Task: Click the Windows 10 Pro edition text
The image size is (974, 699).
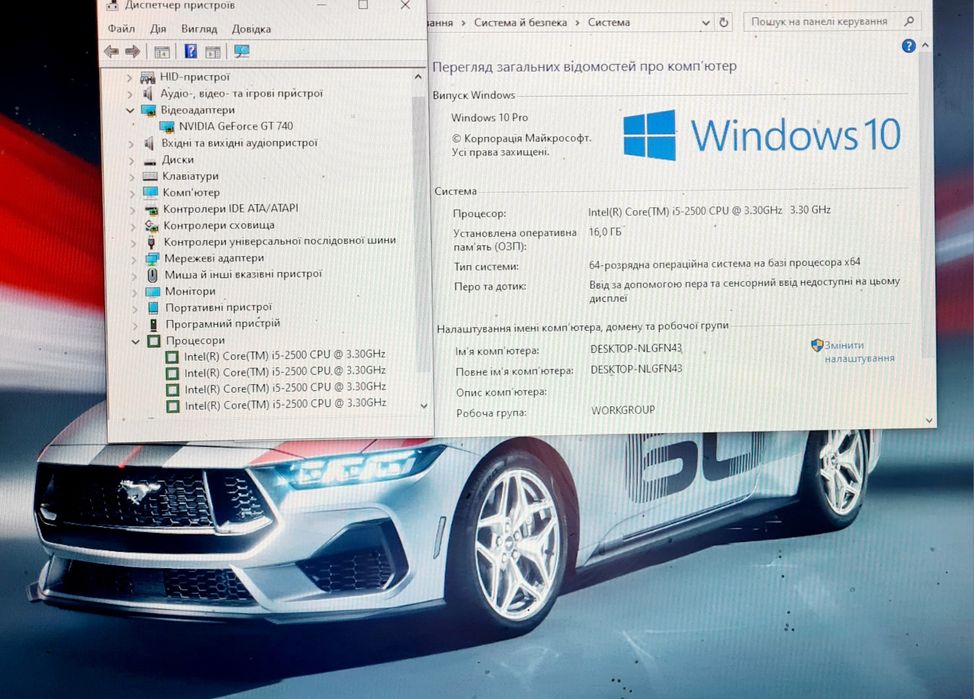Action: coord(489,117)
